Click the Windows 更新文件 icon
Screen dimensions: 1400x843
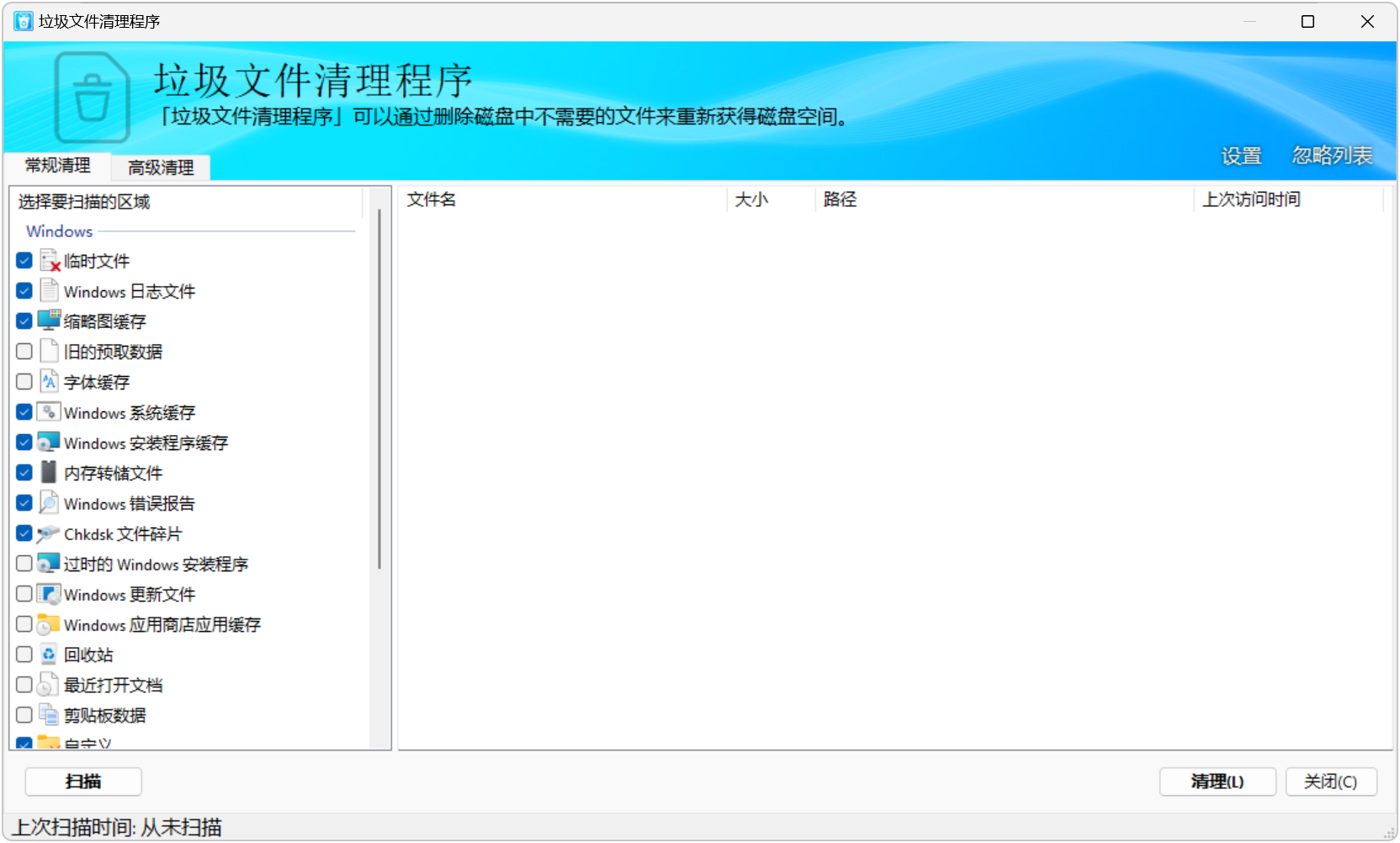(50, 594)
